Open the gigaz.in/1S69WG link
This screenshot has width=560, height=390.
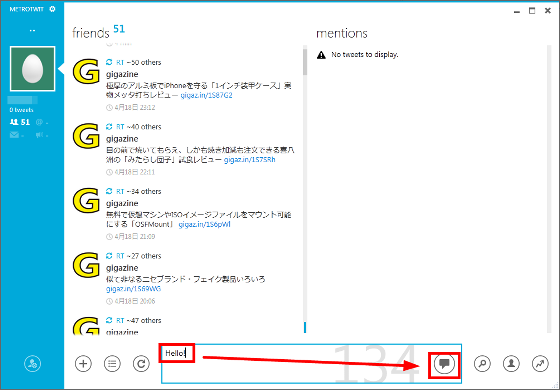click(x=134, y=289)
